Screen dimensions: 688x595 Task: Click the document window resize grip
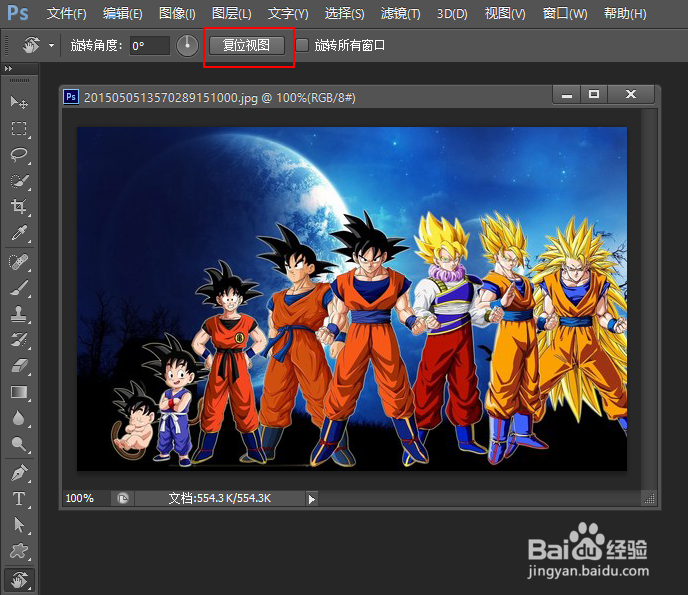tap(649, 498)
